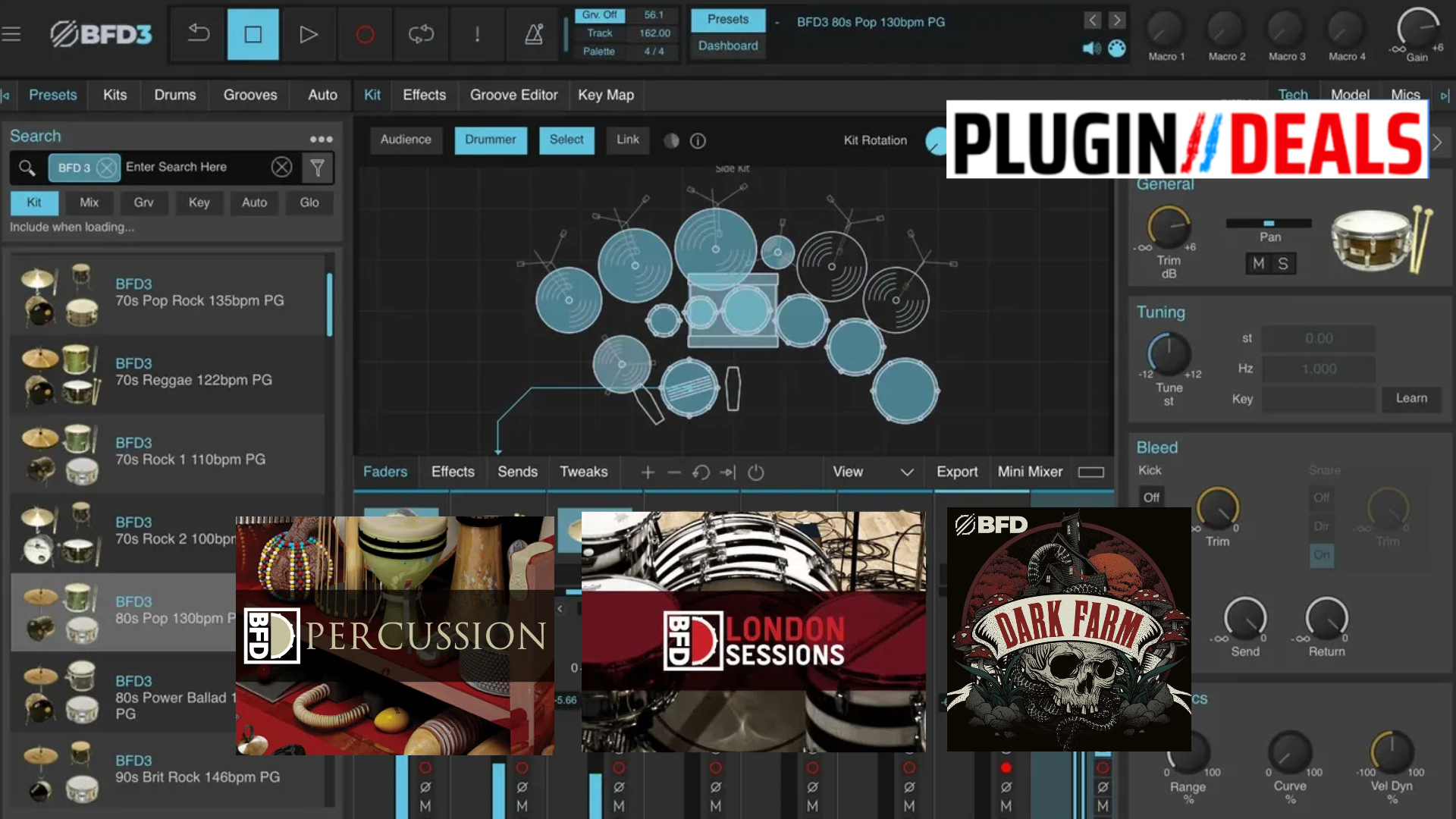The image size is (1456, 819).
Task: Open the hamburger menu icon
Action: (11, 34)
